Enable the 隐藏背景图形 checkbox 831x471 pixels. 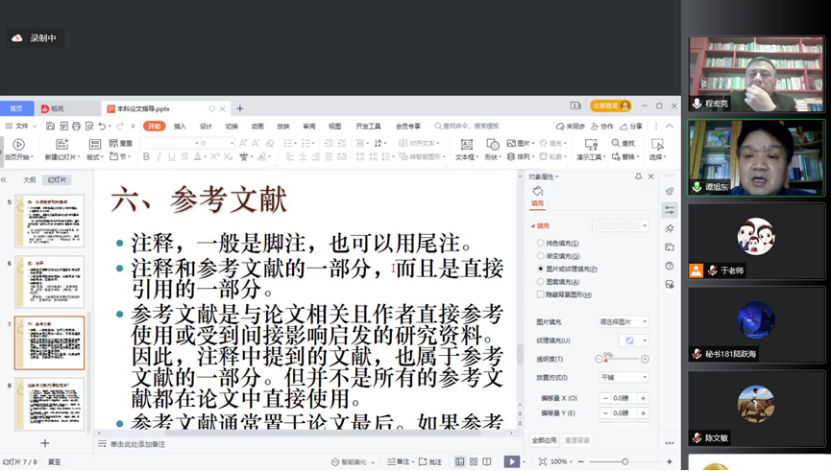(541, 294)
